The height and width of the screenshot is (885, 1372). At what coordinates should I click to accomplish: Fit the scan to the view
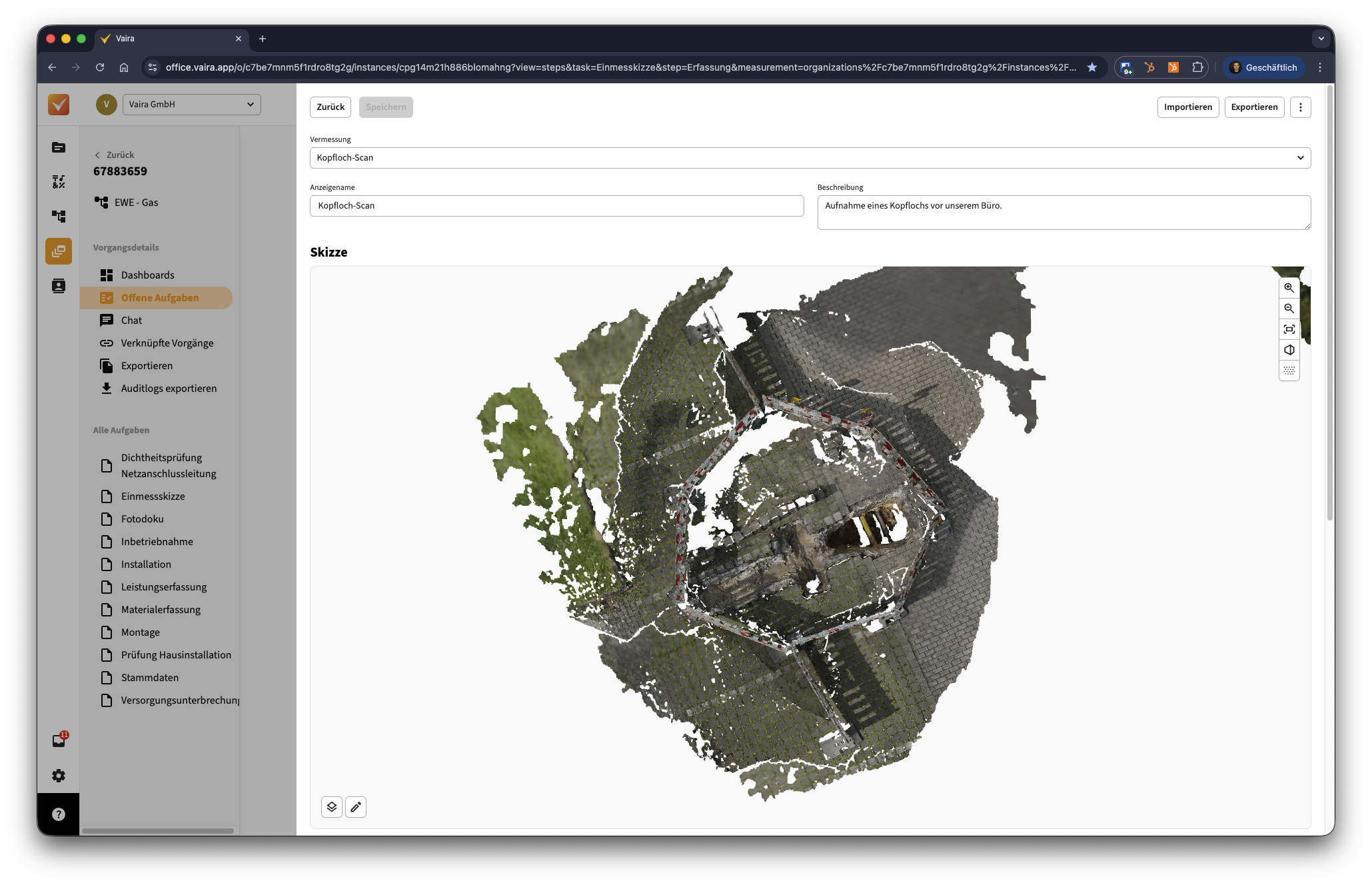click(x=1289, y=329)
